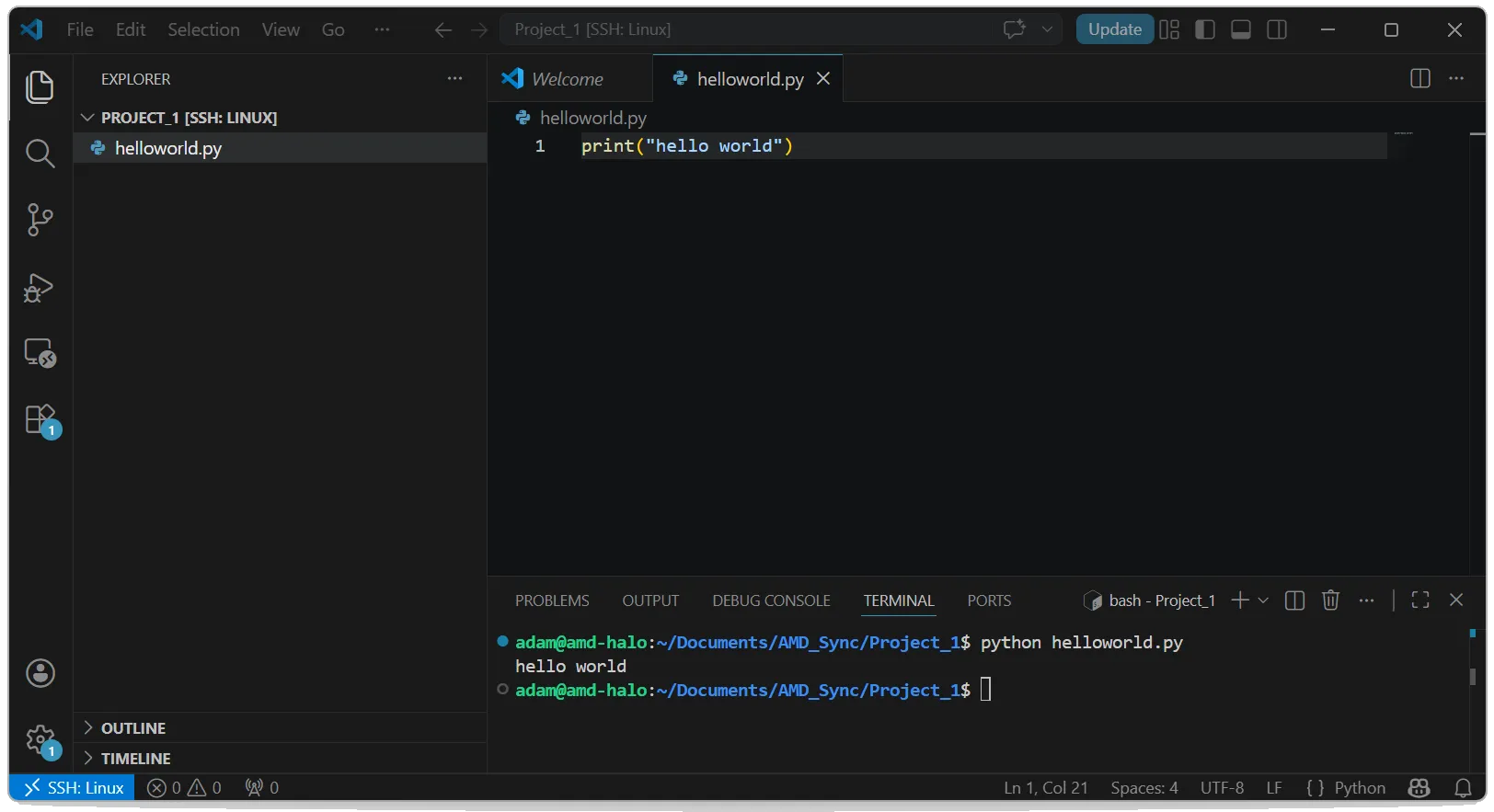The image size is (1494, 812).
Task: Kill terminal with trash icon
Action: coord(1330,600)
